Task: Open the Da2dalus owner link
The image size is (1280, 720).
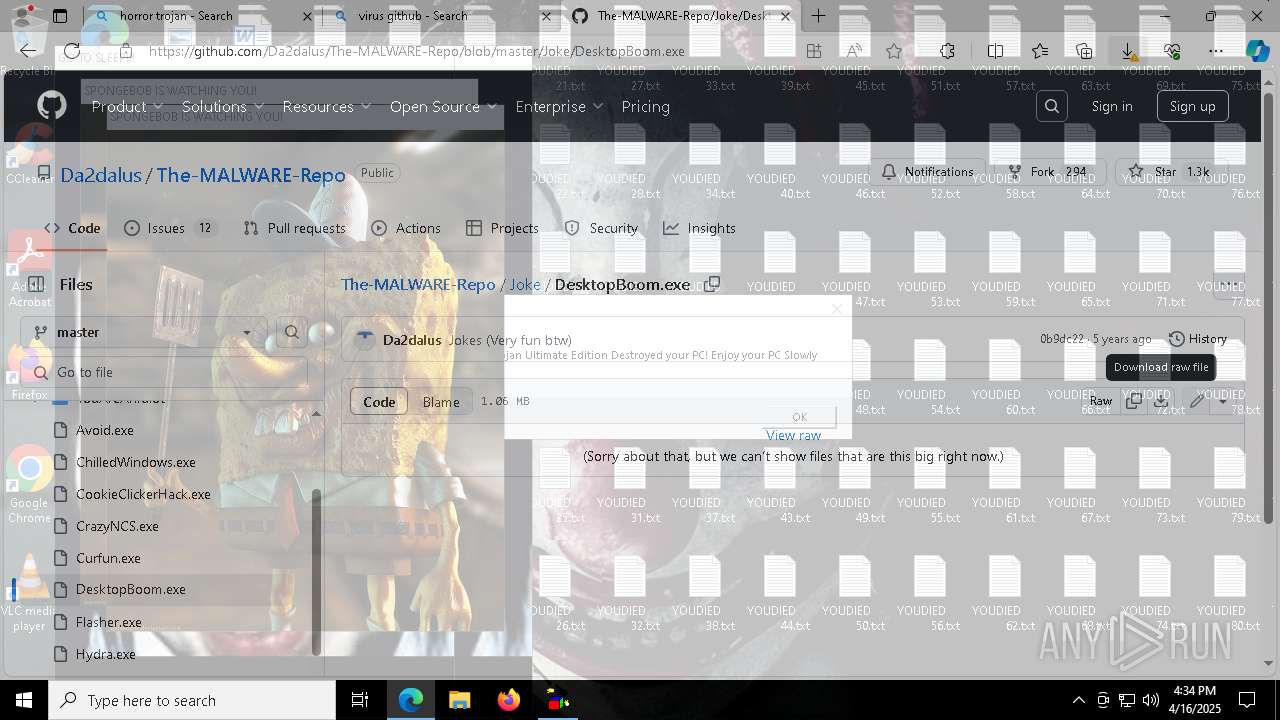Action: (x=101, y=175)
